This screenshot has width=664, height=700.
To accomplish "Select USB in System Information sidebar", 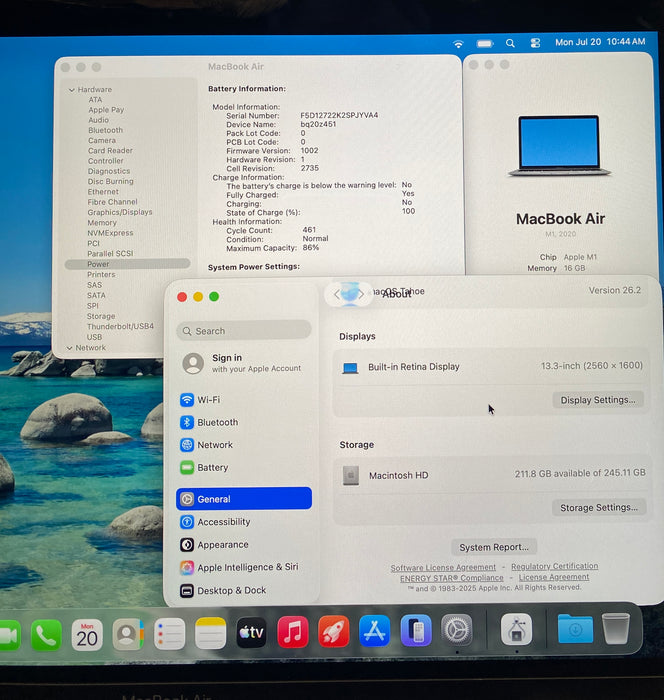I will tap(94, 337).
